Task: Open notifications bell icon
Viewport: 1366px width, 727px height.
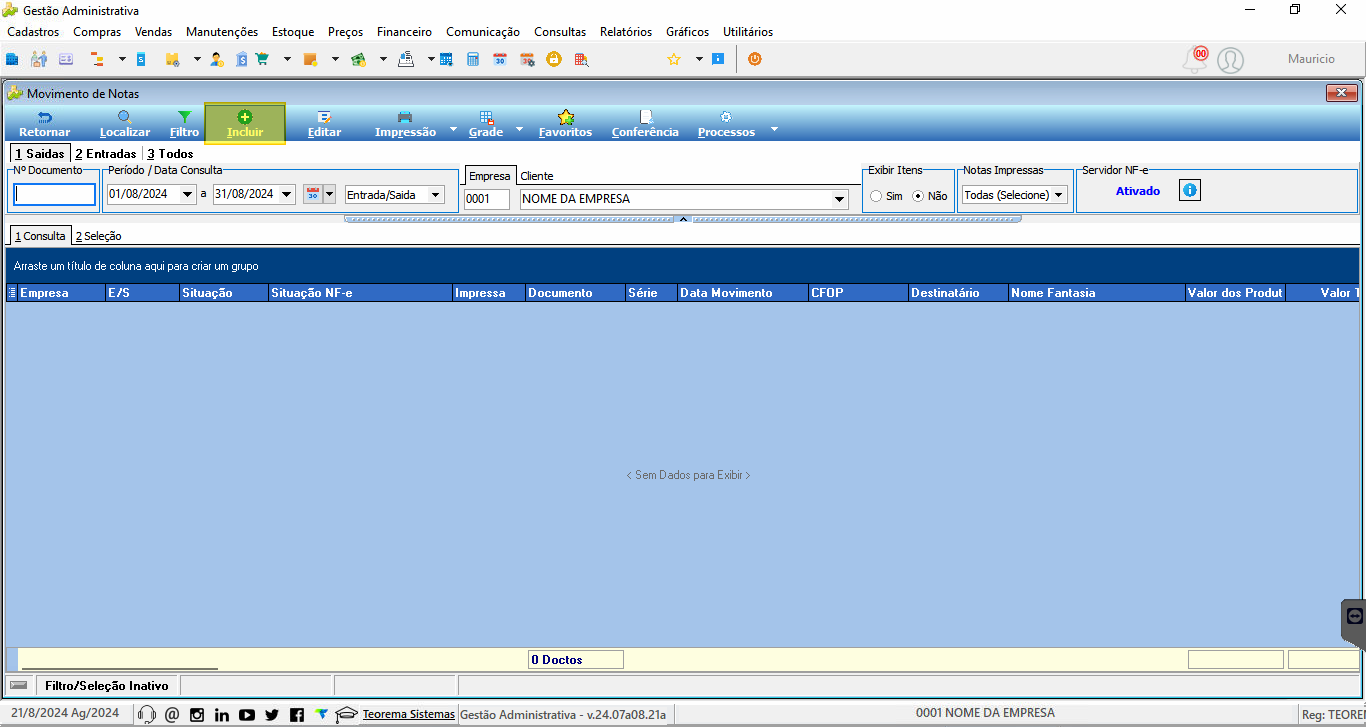Action: pyautogui.click(x=1195, y=60)
